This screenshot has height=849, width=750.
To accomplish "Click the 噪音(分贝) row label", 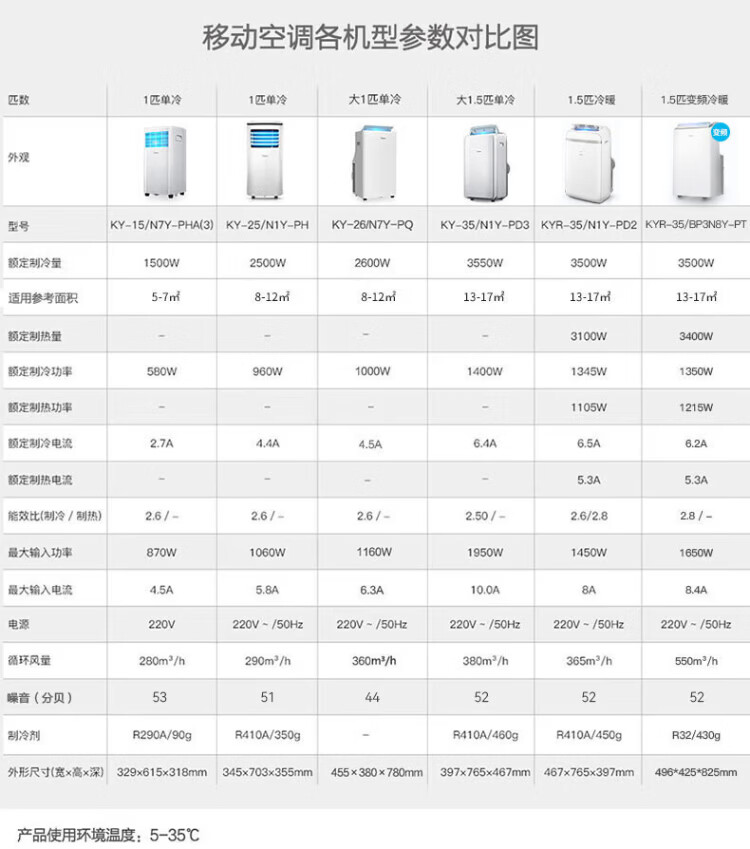I will click(40, 697).
